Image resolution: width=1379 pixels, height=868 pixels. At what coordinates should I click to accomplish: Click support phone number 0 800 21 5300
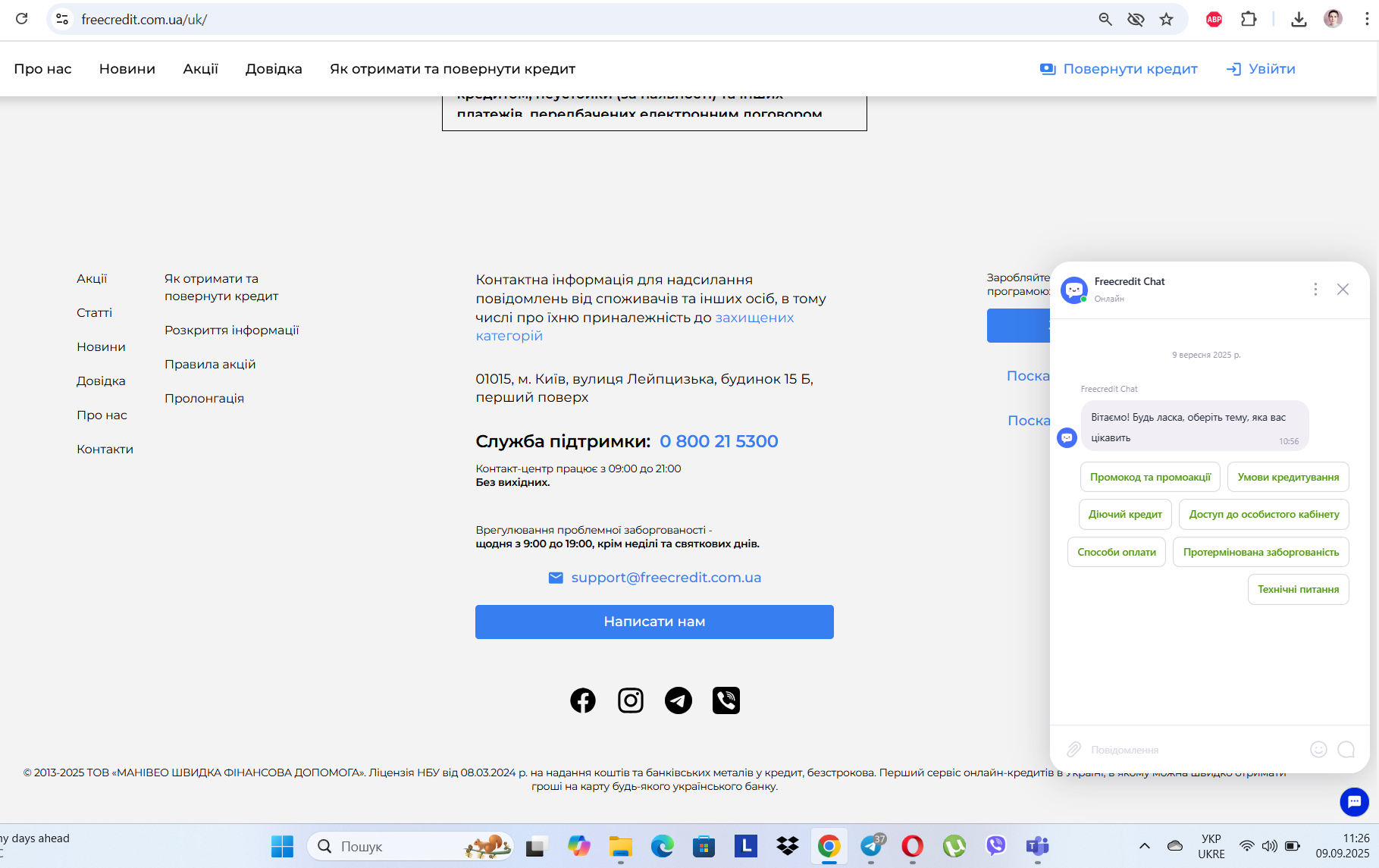719,441
